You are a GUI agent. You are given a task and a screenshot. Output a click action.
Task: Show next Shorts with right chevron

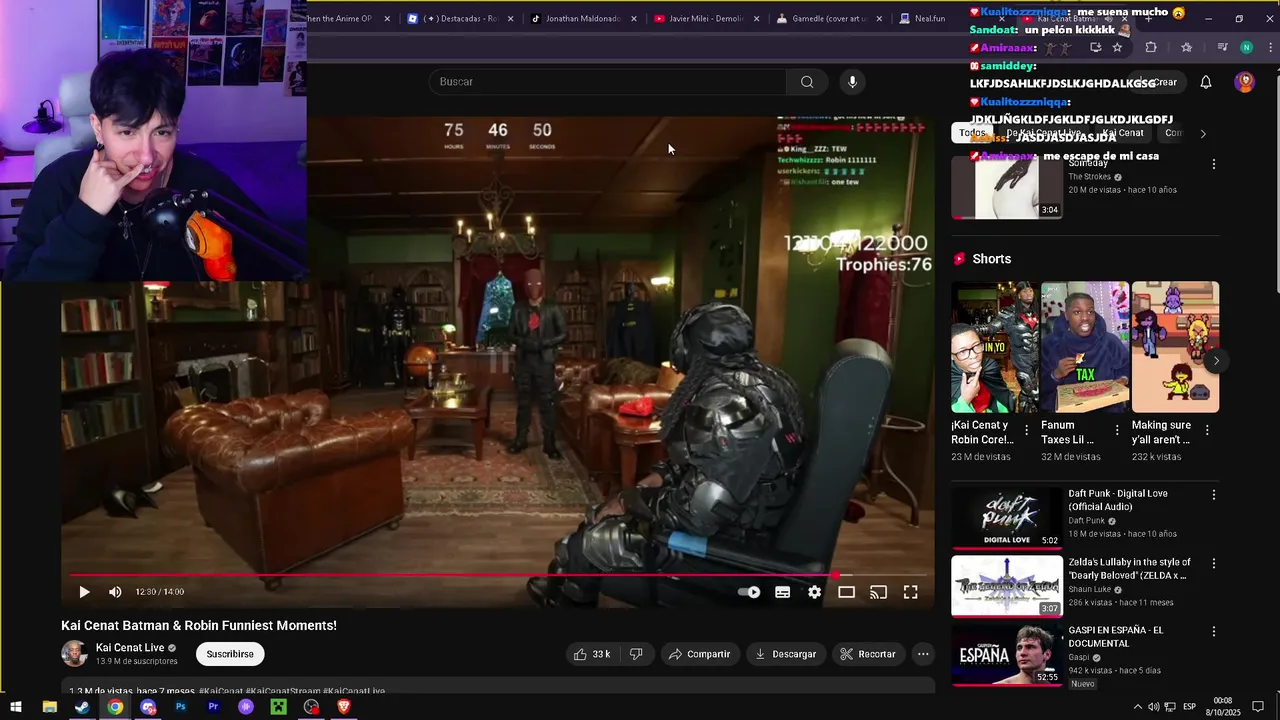point(1216,361)
